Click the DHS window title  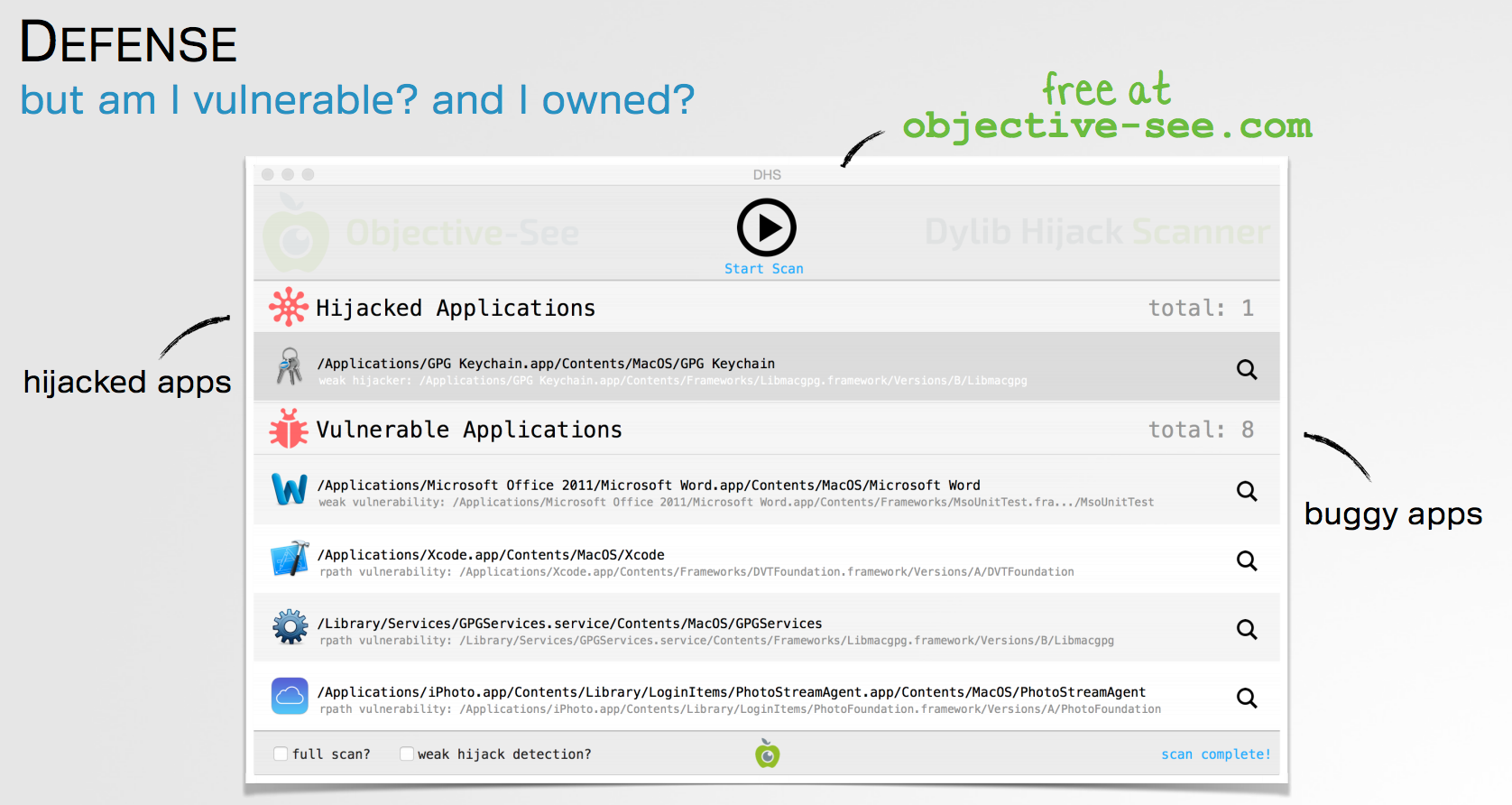click(768, 175)
